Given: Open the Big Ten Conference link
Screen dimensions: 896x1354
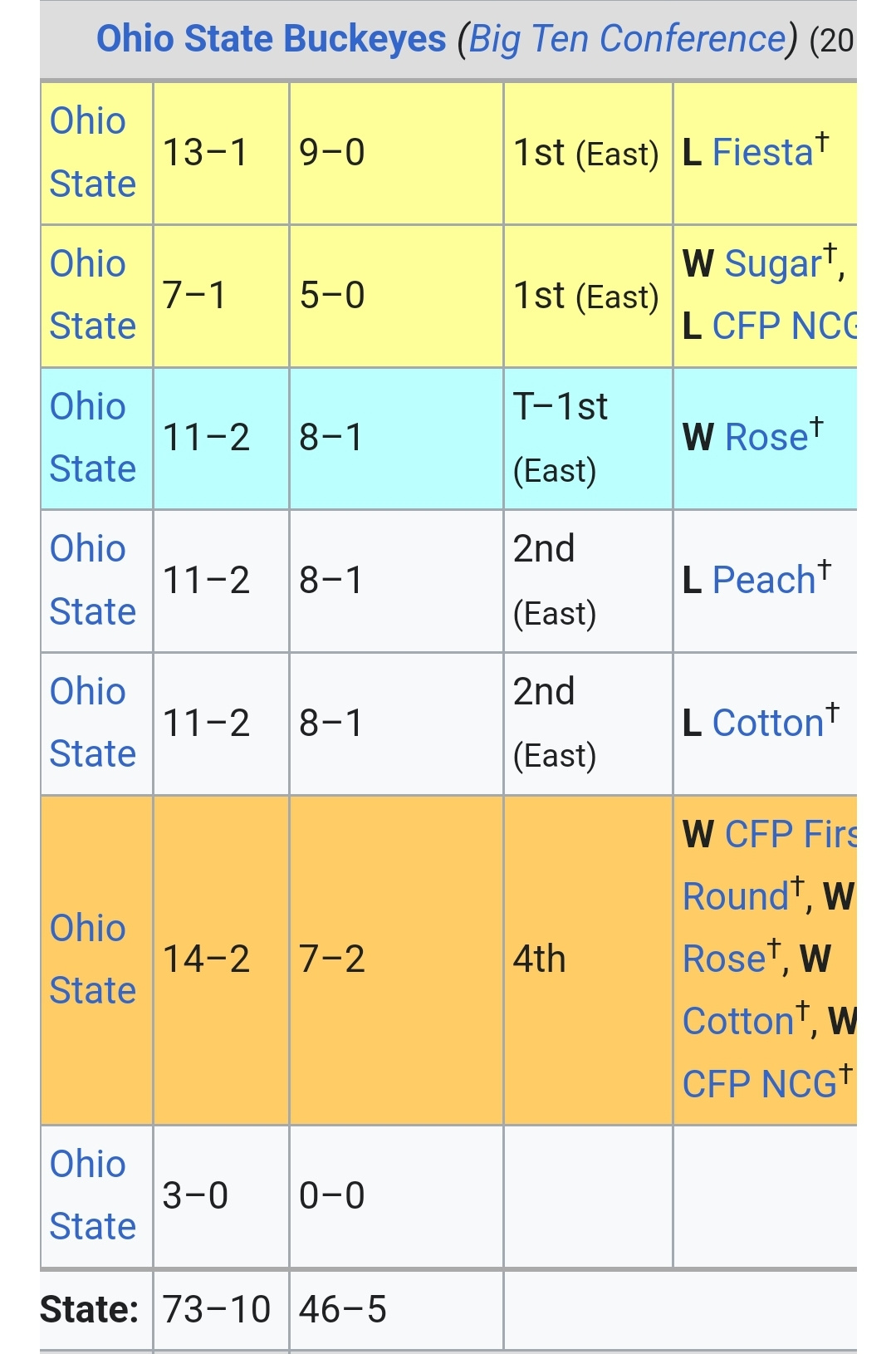Looking at the screenshot, I should click(x=627, y=39).
